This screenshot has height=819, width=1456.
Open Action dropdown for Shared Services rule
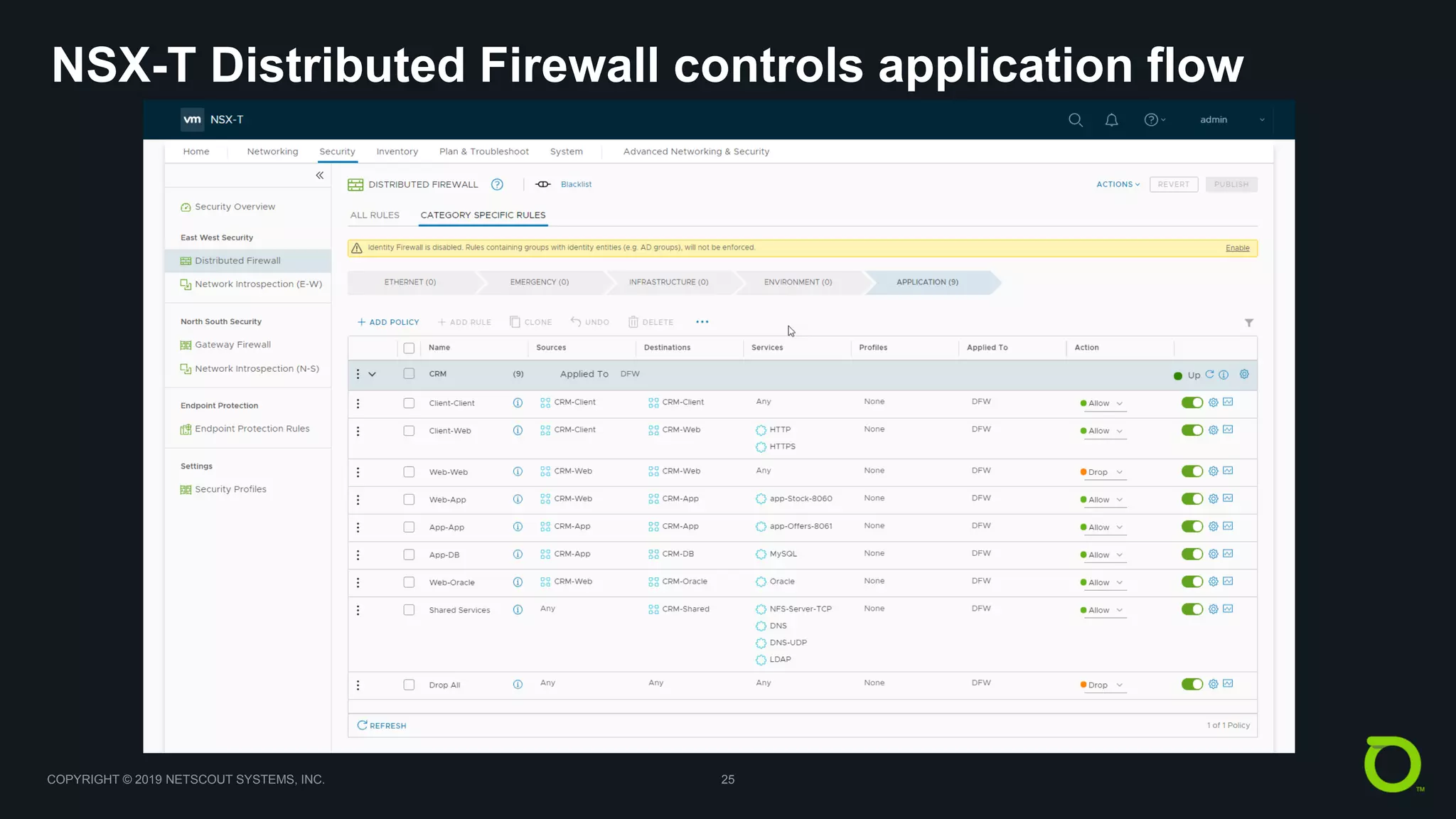click(x=1103, y=611)
